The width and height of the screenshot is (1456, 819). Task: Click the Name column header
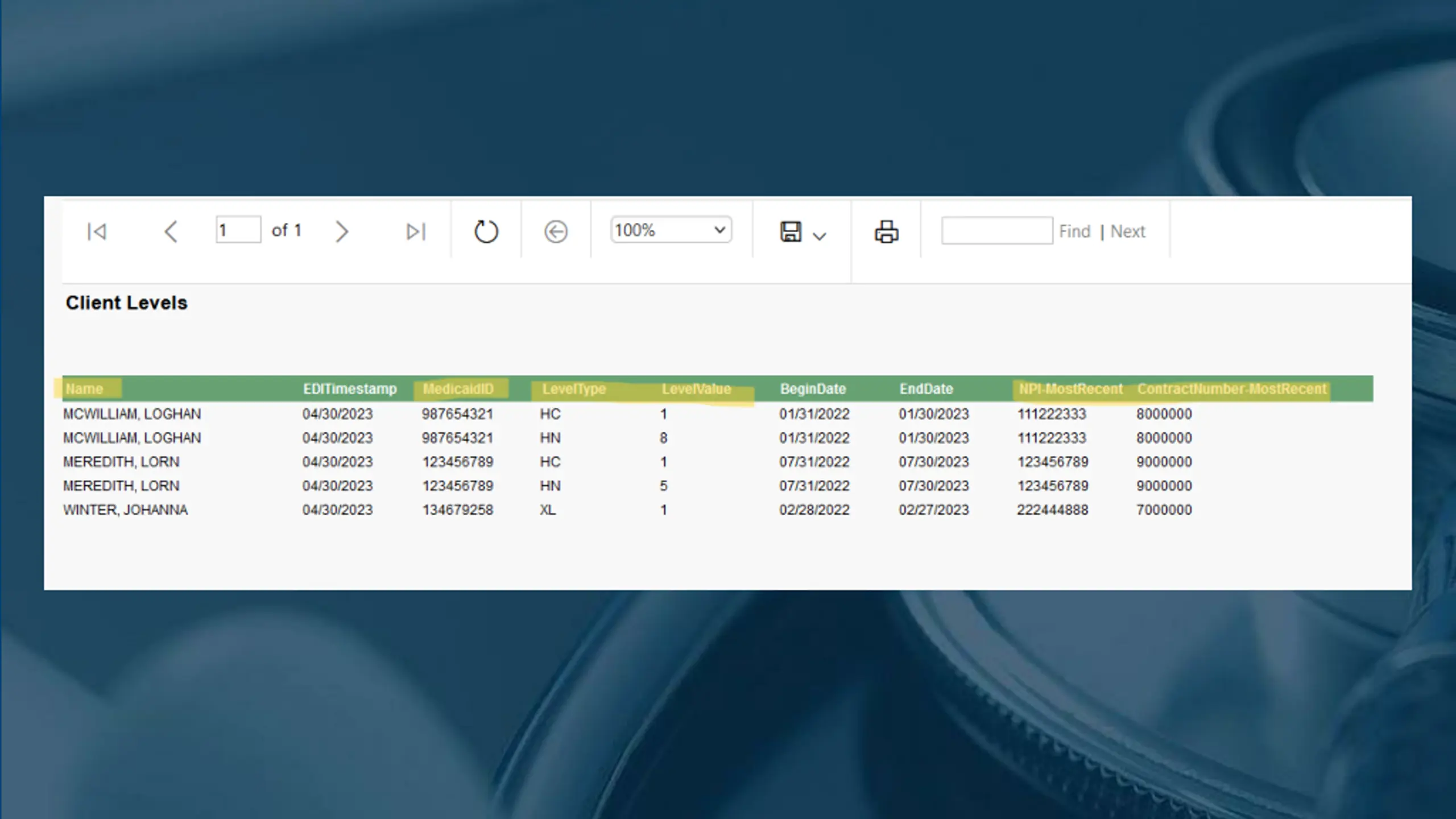coord(84,389)
